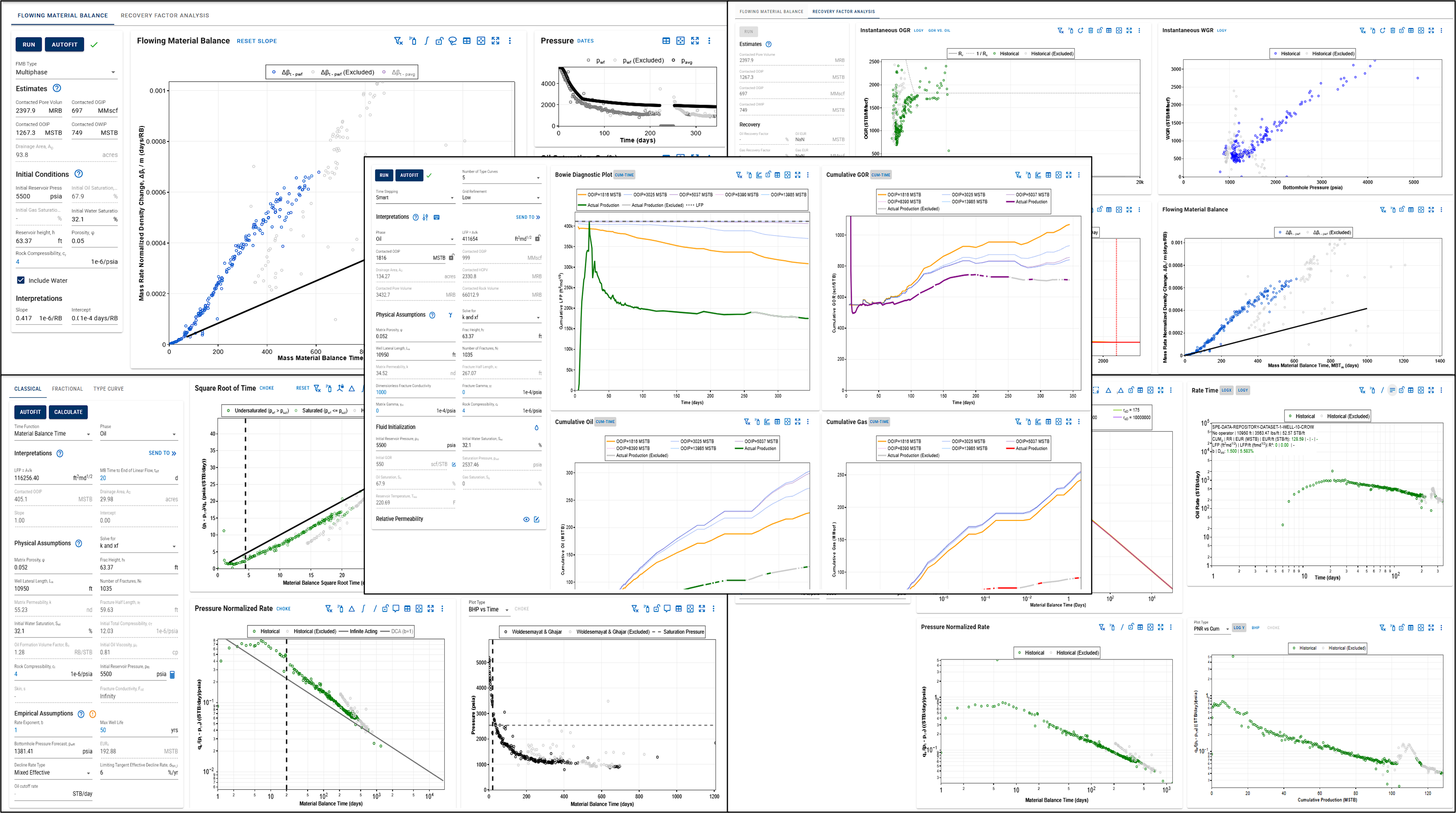Open calculator beside Initial Reservoir Pressure 5500
Image resolution: width=1456 pixels, height=813 pixels.
pos(172,675)
